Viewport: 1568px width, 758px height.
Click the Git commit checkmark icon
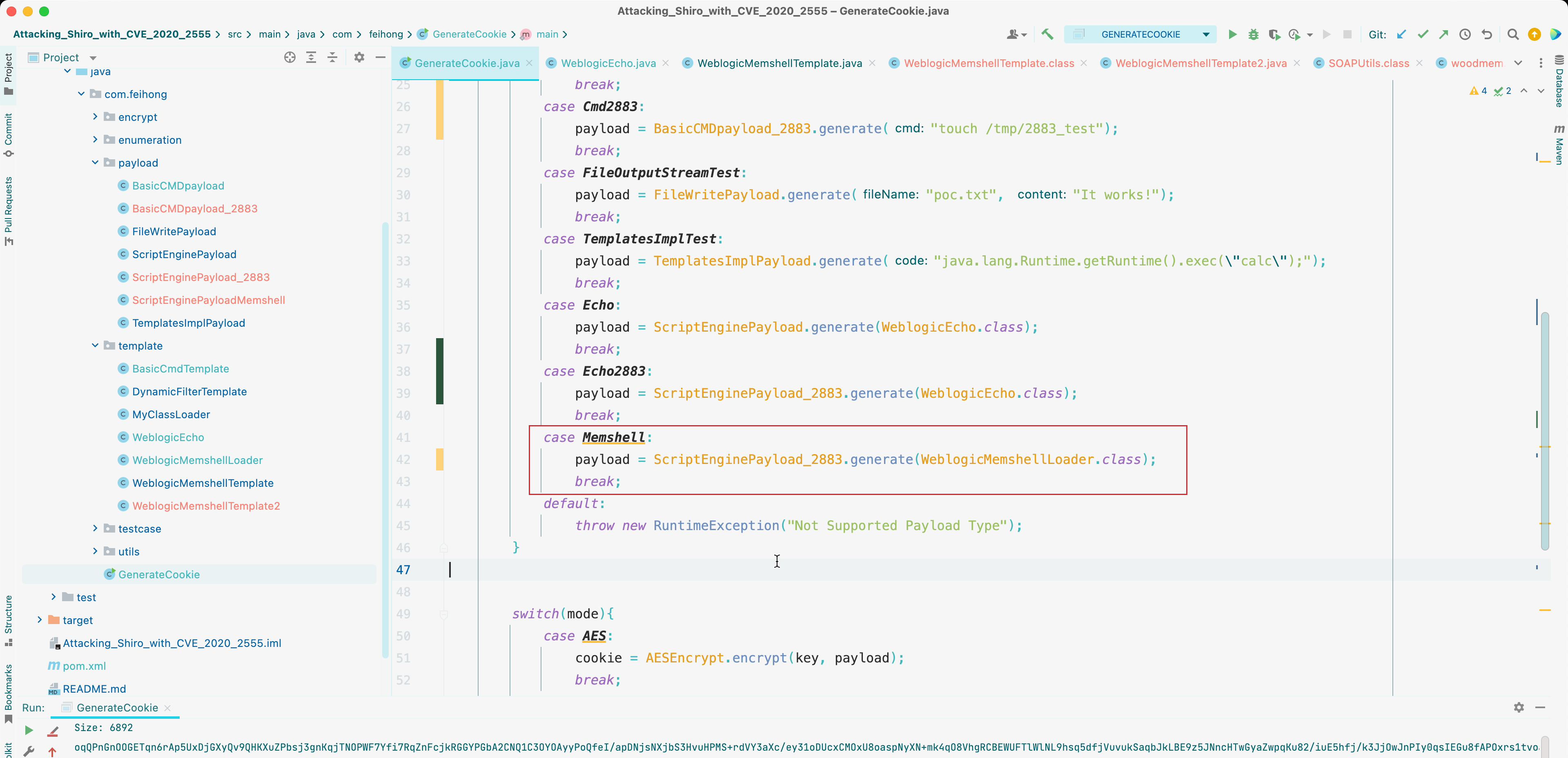pos(1423,34)
